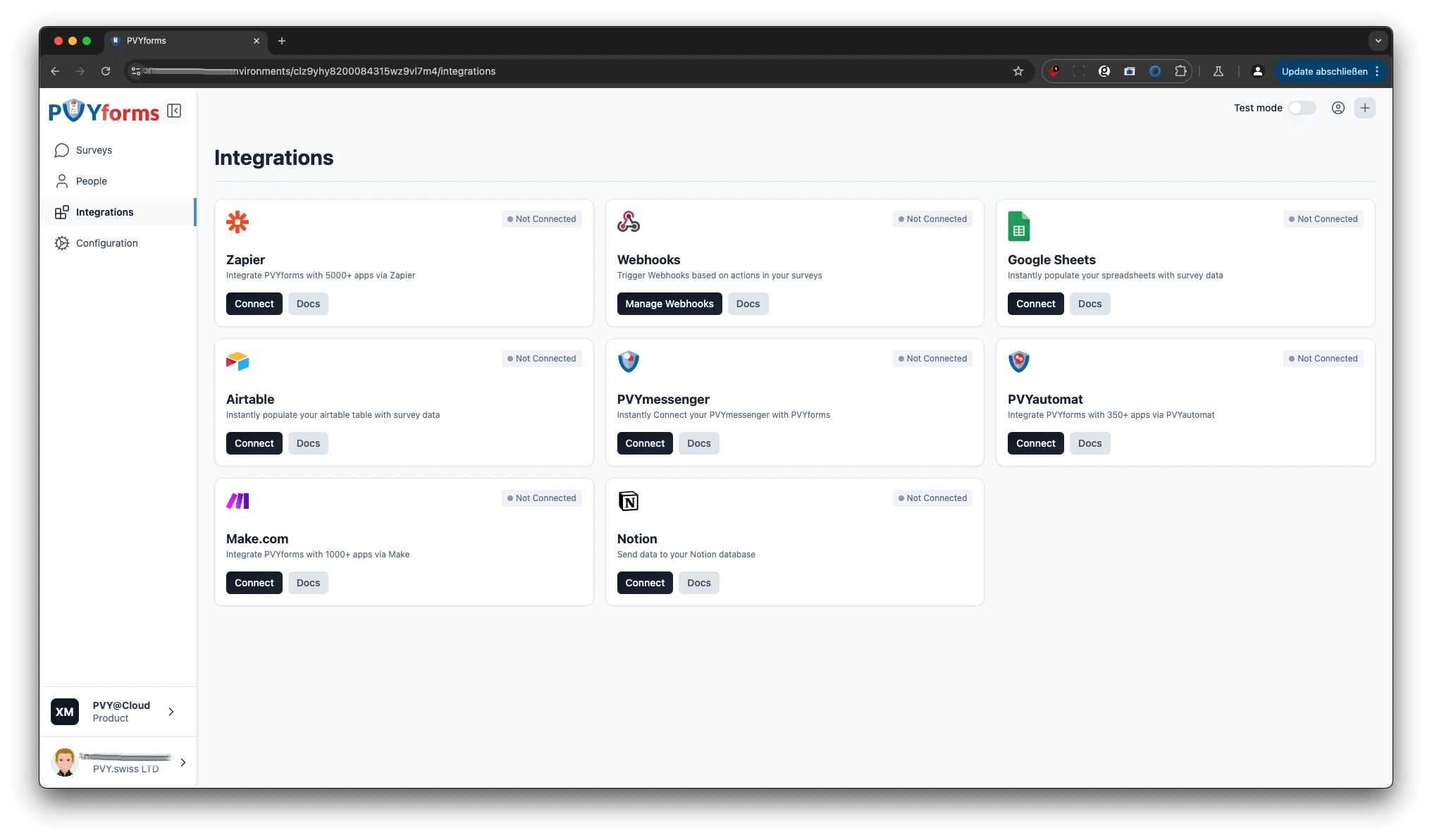Open Surveys in the sidebar
This screenshot has width=1432, height=840.
117,150
